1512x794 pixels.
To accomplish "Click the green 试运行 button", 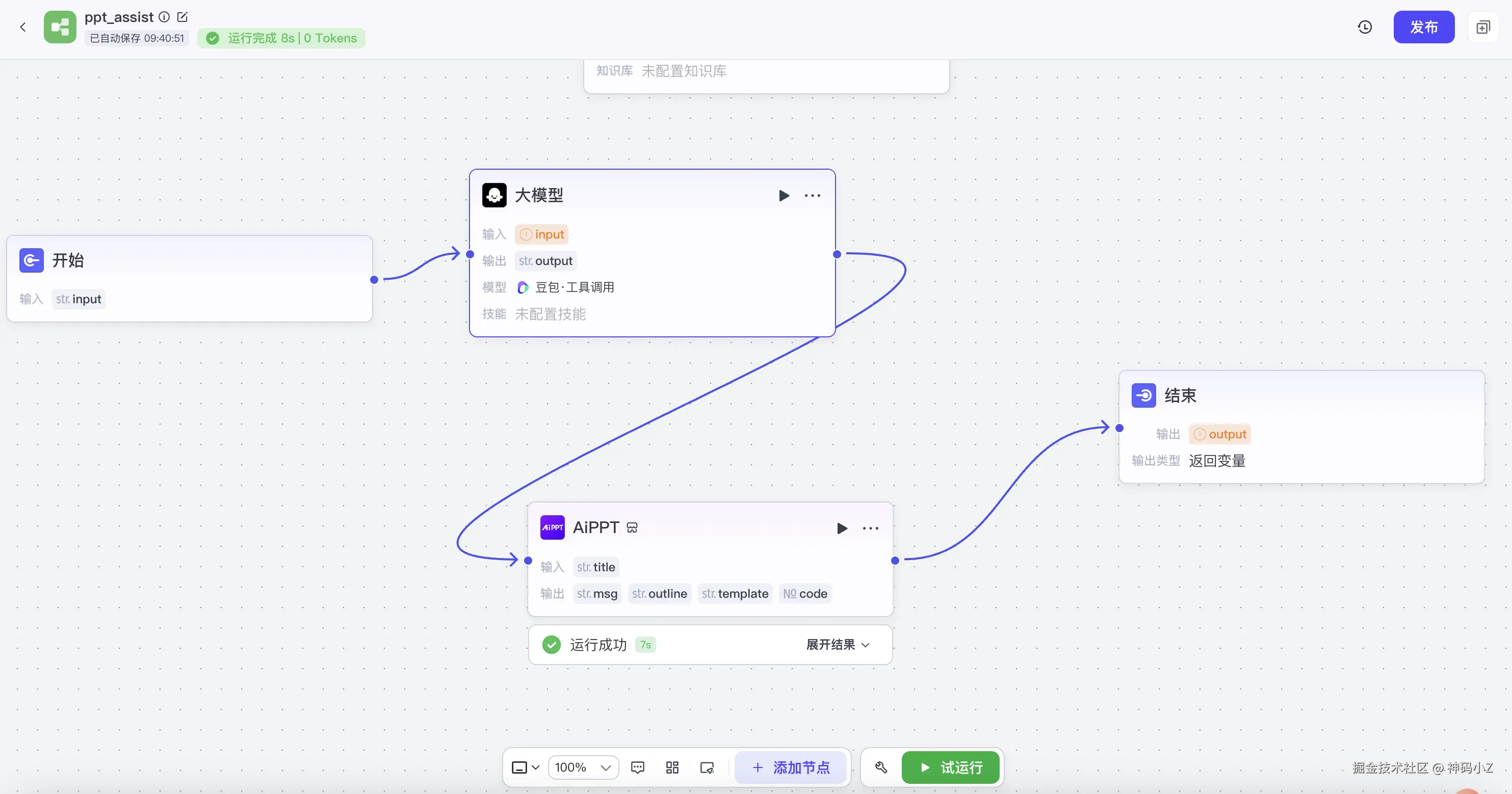I will point(950,767).
